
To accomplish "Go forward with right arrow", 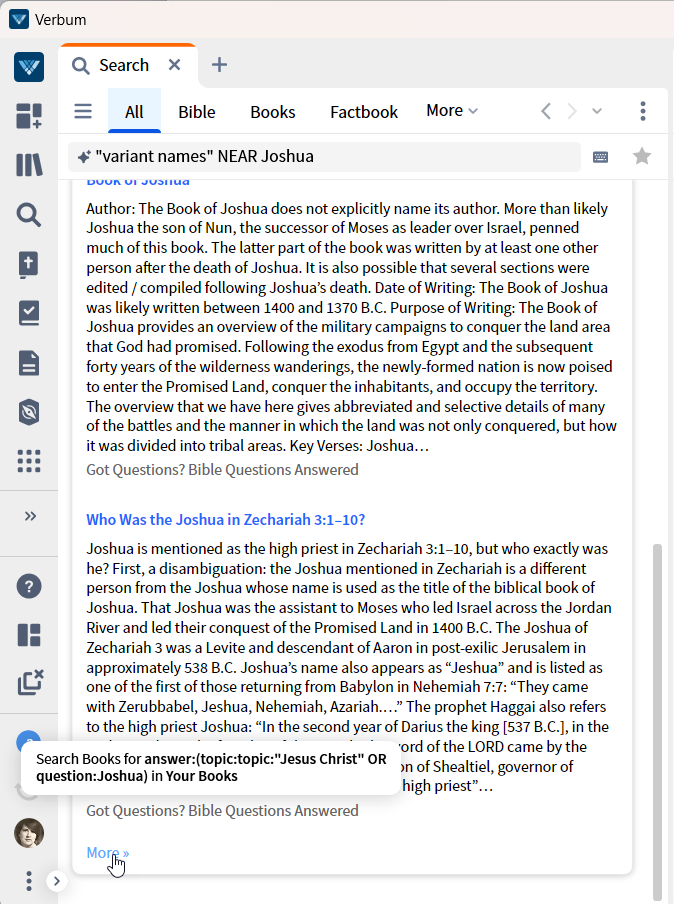I will (x=571, y=111).
